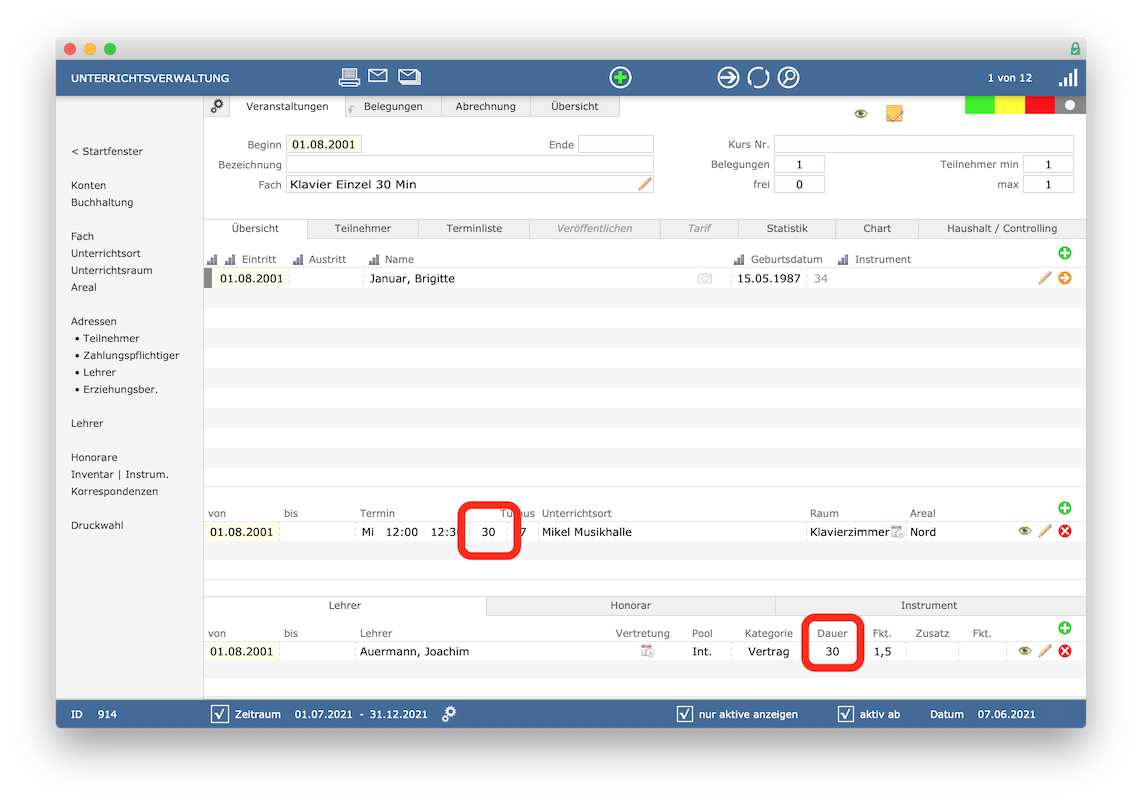Switch to the Instrument tab in lower panel
The image size is (1142, 802).
[929, 605]
